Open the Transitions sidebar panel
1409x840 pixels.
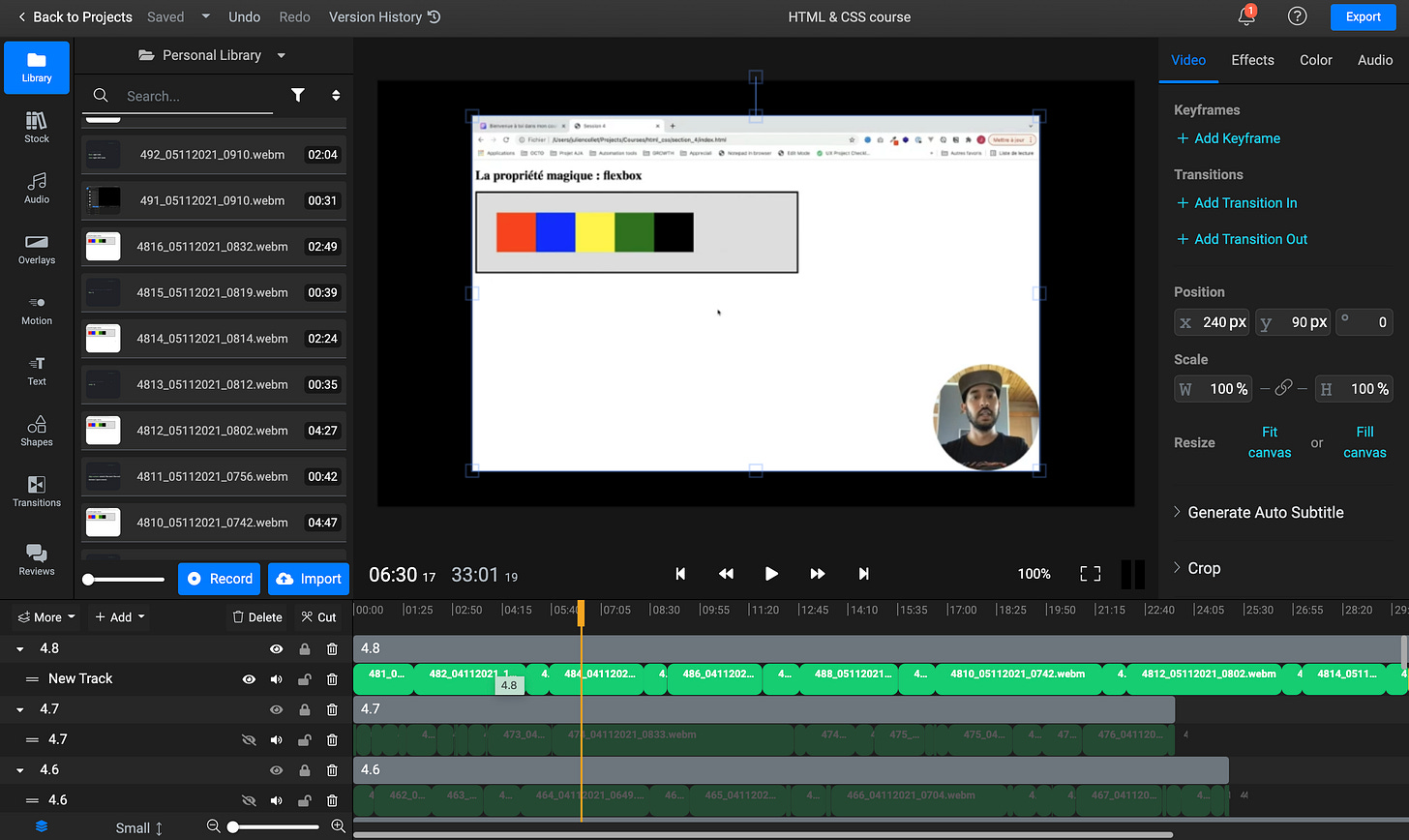pyautogui.click(x=37, y=492)
